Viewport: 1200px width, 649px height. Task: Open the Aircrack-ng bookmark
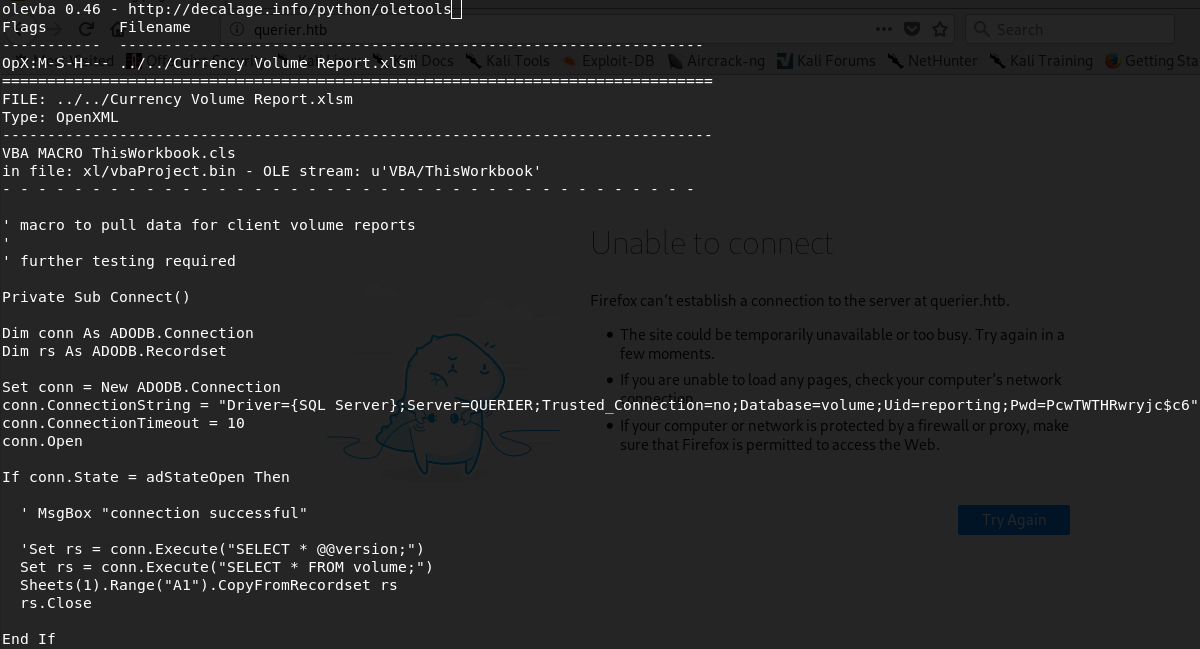pyautogui.click(x=725, y=61)
